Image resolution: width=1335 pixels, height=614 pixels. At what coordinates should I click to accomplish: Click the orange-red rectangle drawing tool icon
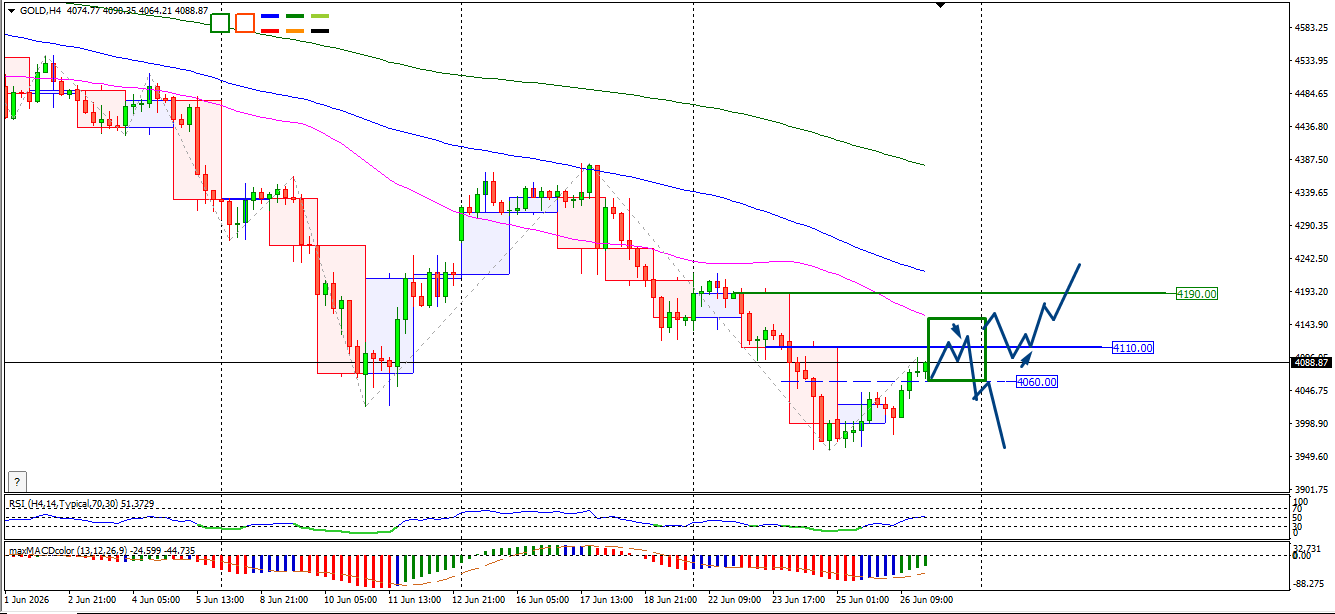[244, 23]
